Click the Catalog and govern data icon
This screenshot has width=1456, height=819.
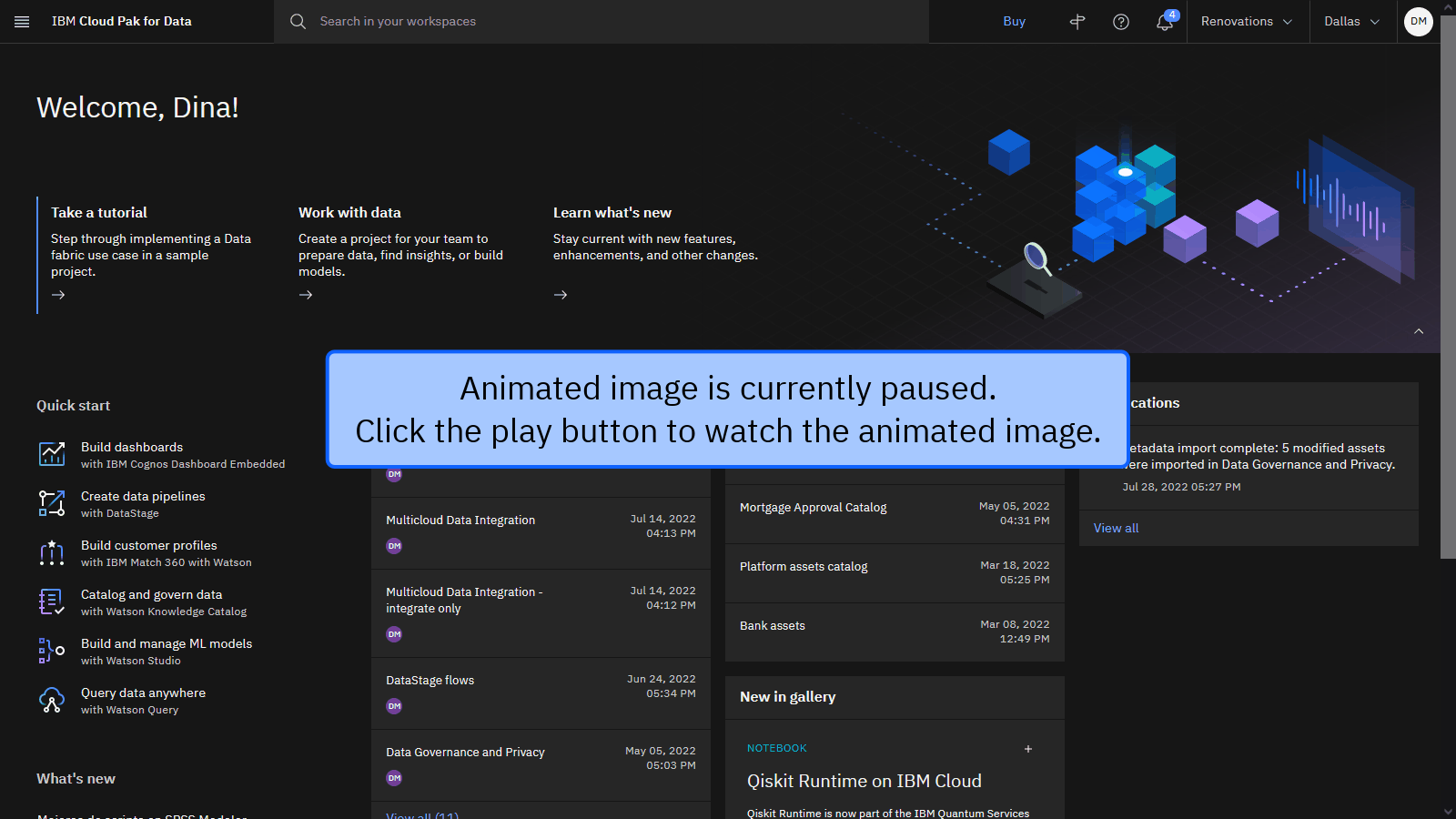pyautogui.click(x=52, y=602)
